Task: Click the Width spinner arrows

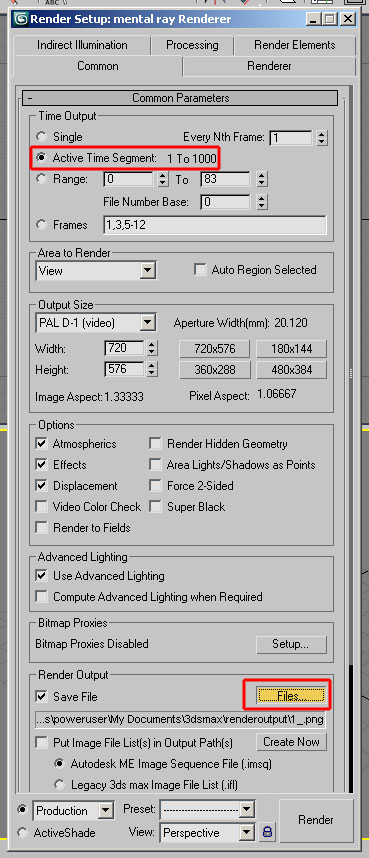Action: (152, 349)
